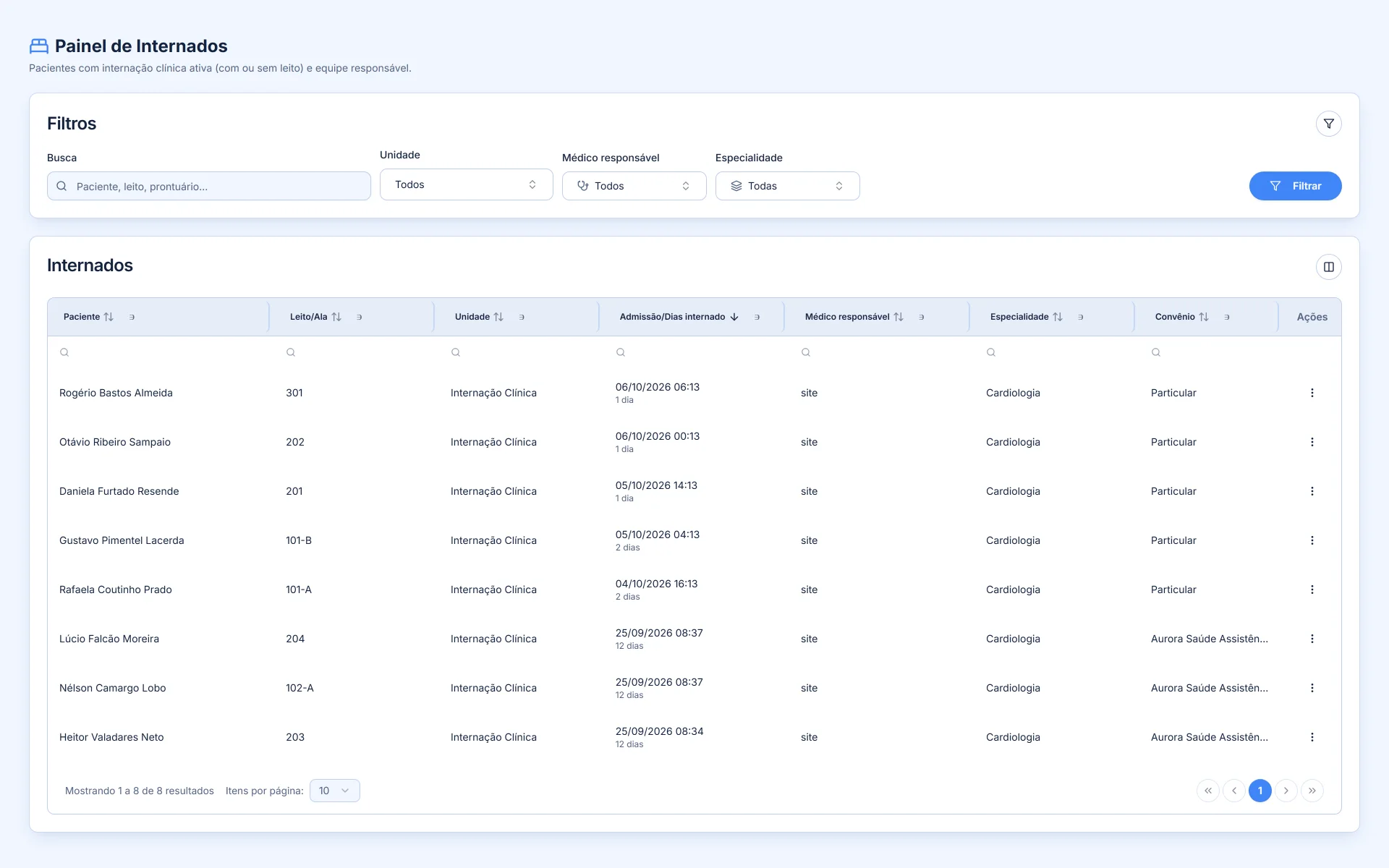1389x868 pixels.
Task: Open actions menu for Heitor Valadares Neto
Action: [x=1312, y=737]
